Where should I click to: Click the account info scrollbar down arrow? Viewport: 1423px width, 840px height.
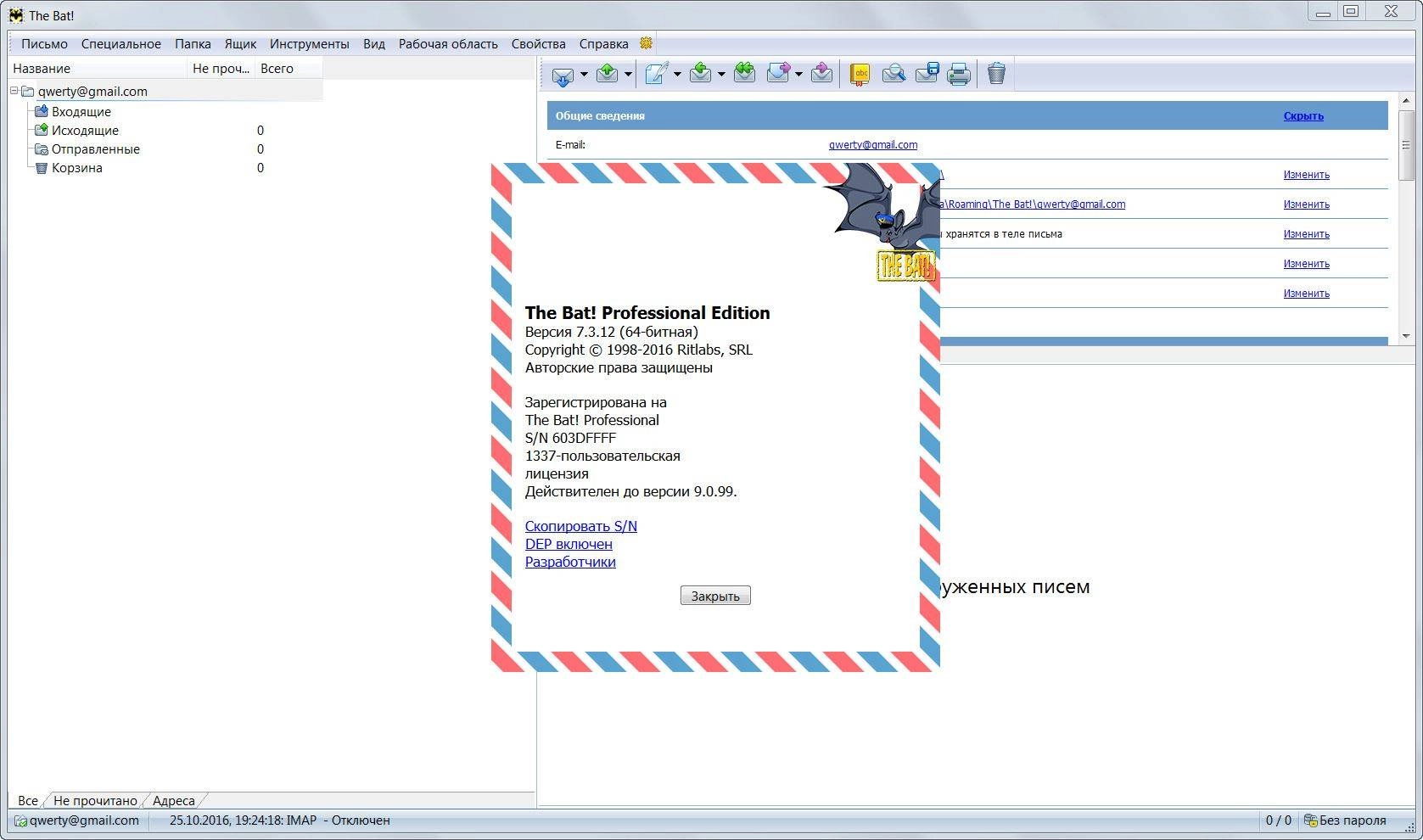(x=1406, y=336)
